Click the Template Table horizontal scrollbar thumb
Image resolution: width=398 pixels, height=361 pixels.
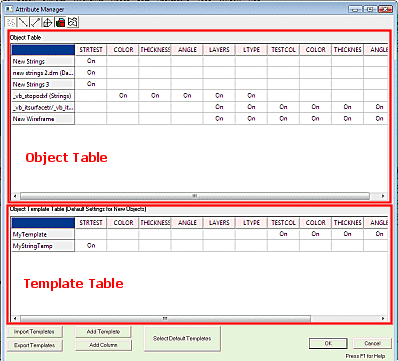[165, 319]
